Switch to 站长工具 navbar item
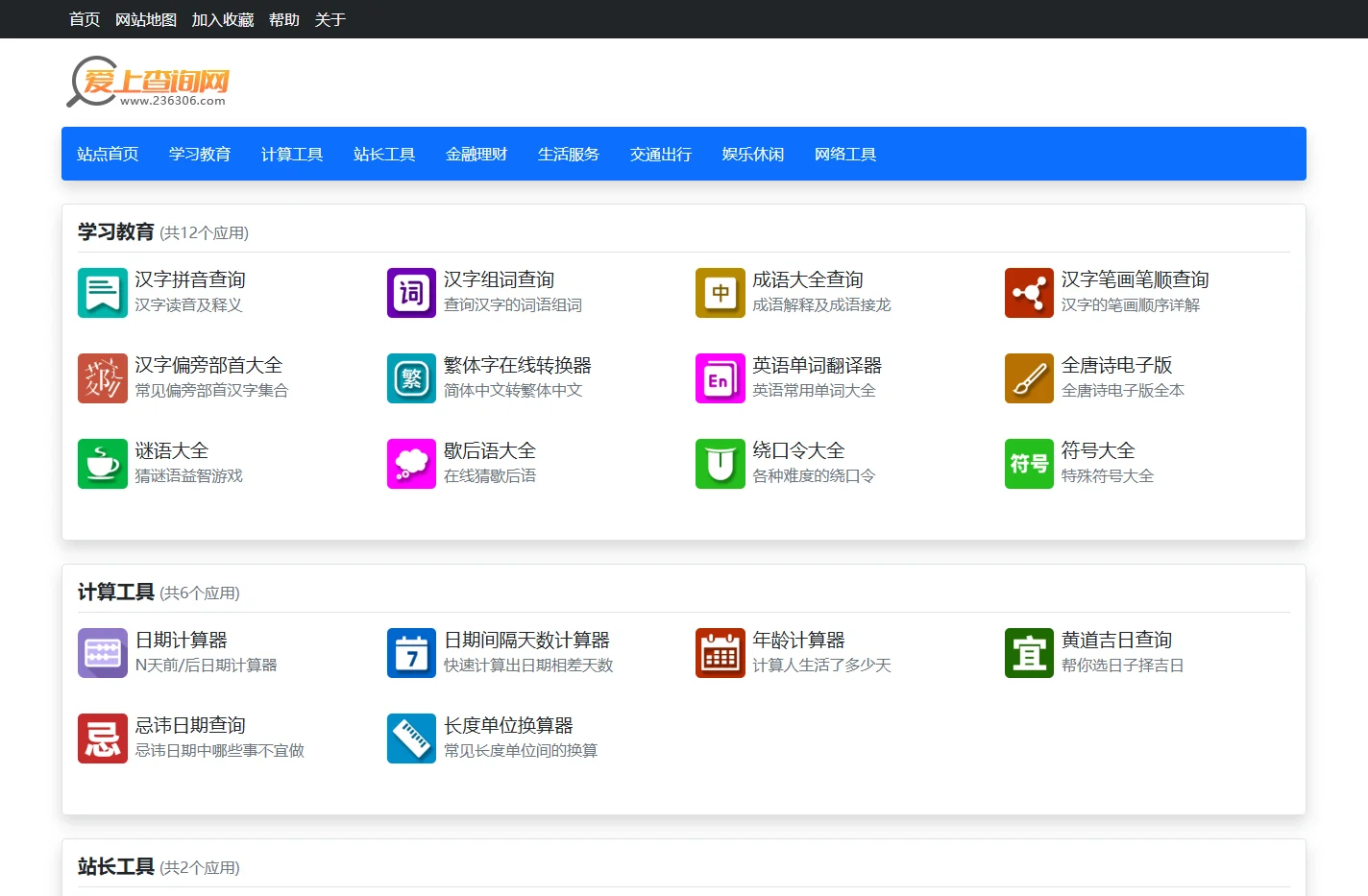The height and width of the screenshot is (896, 1368). pos(384,154)
